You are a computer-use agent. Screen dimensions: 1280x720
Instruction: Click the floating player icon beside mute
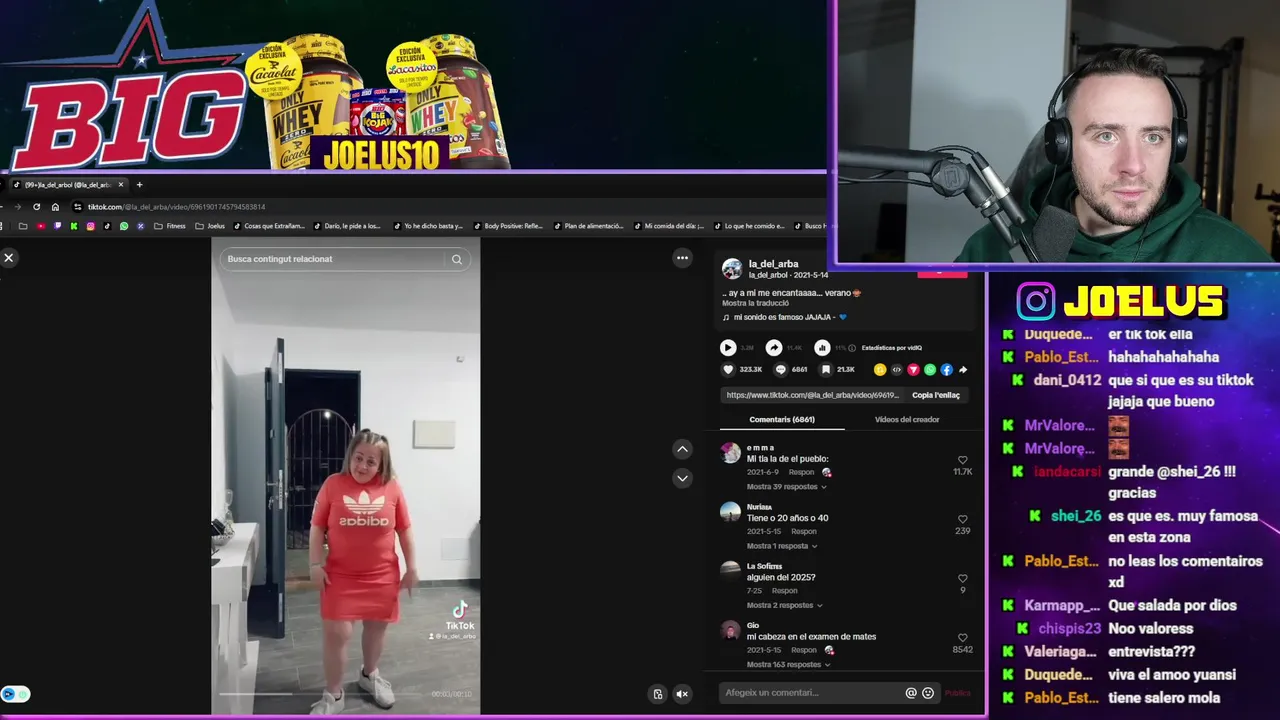657,694
